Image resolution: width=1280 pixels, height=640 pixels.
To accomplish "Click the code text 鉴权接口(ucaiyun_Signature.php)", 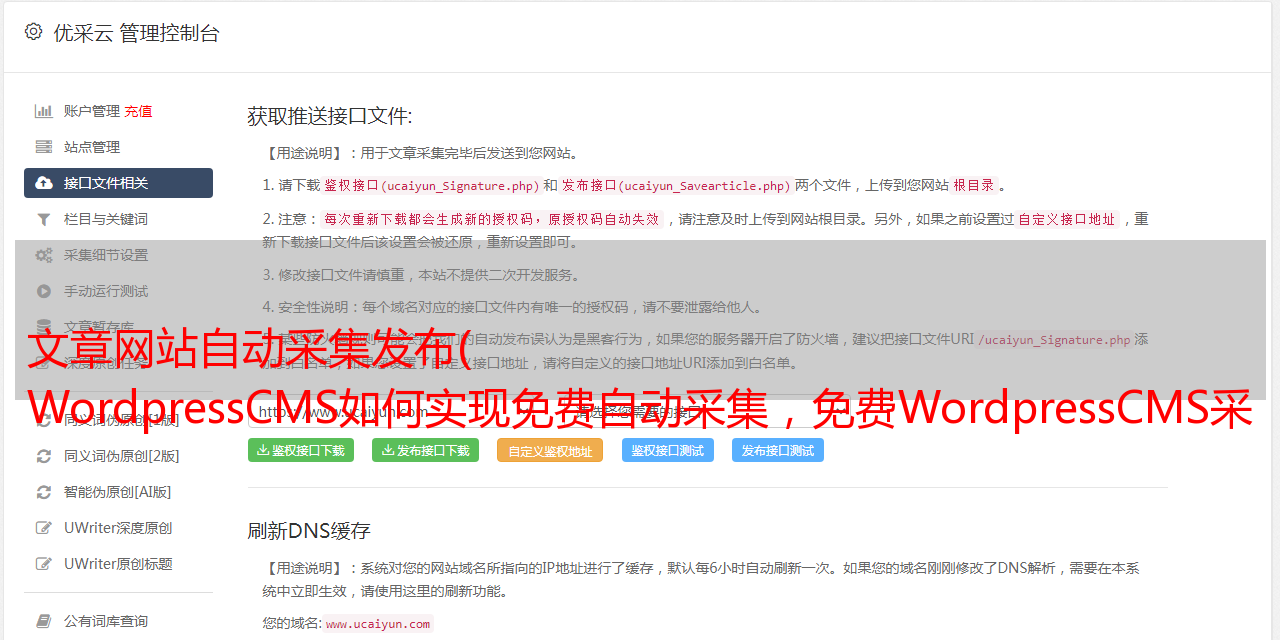I will pos(432,185).
